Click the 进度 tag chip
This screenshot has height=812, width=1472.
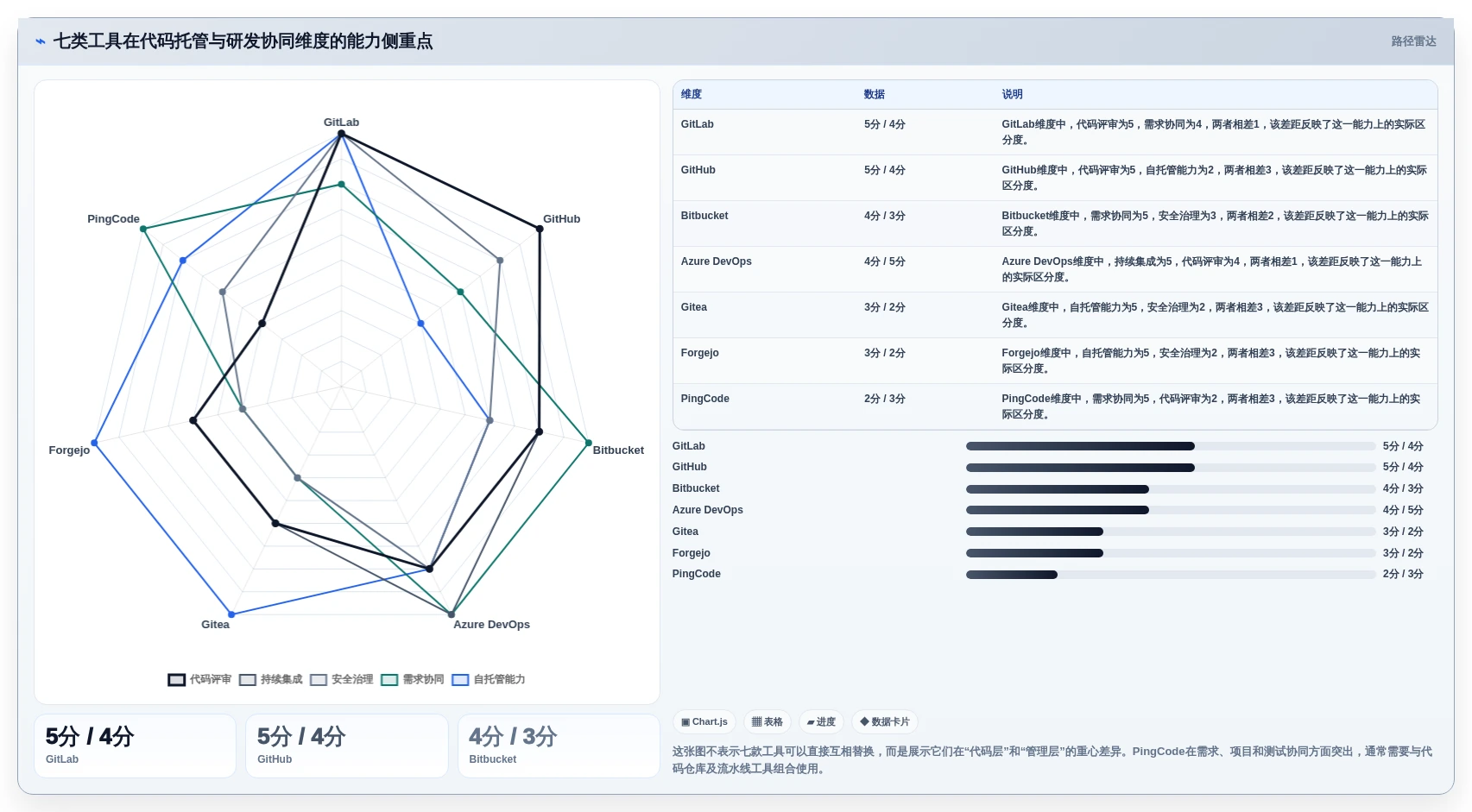tap(821, 722)
